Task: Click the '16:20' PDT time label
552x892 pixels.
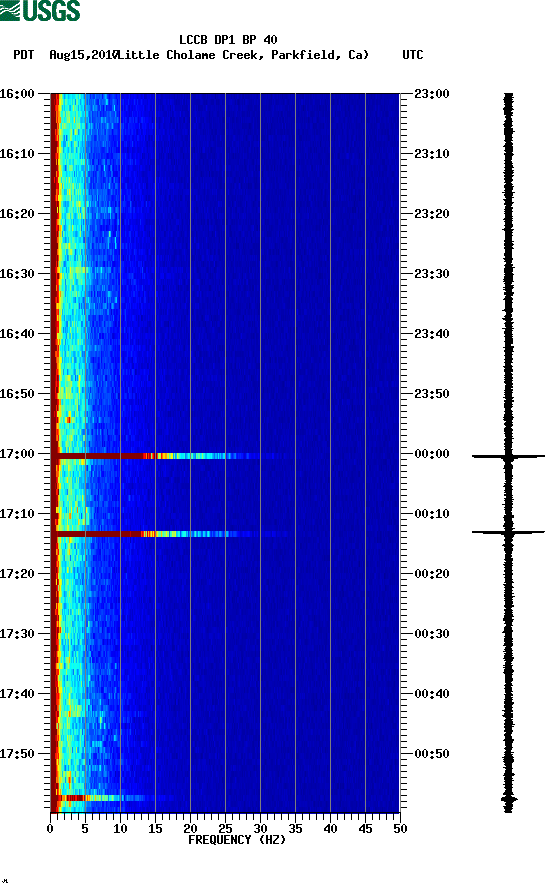Action: coord(17,214)
